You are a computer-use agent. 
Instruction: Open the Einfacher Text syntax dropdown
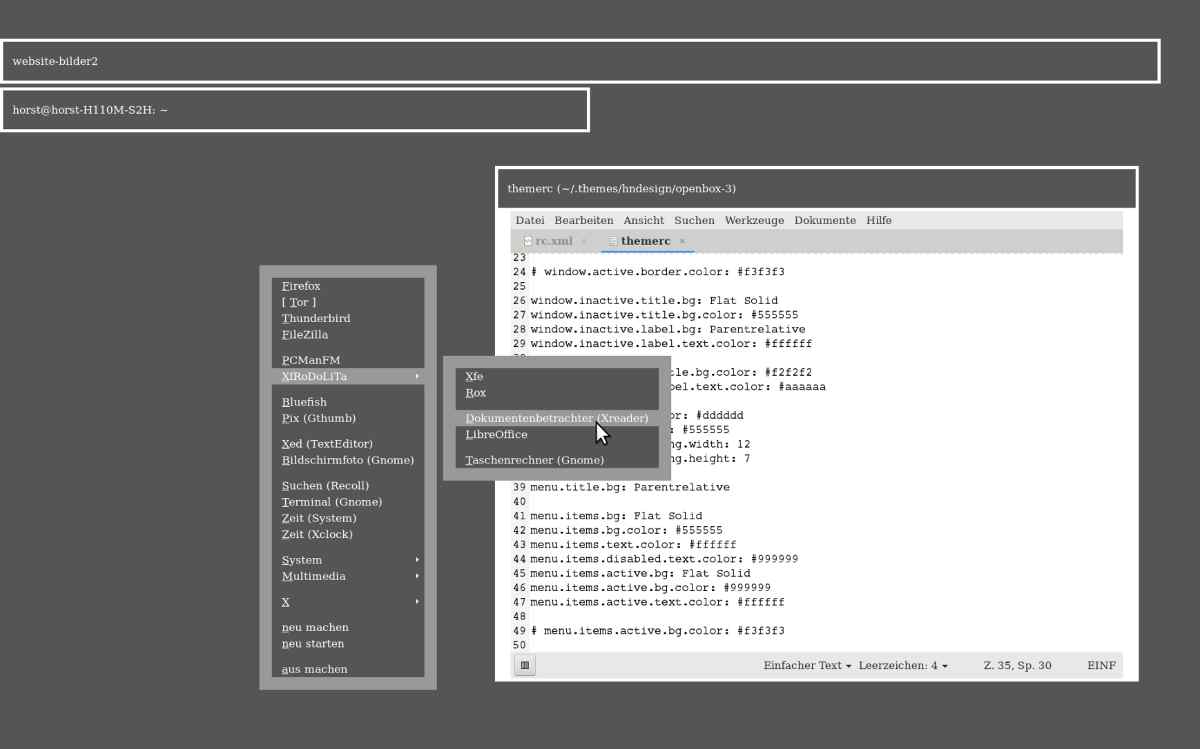coord(807,665)
